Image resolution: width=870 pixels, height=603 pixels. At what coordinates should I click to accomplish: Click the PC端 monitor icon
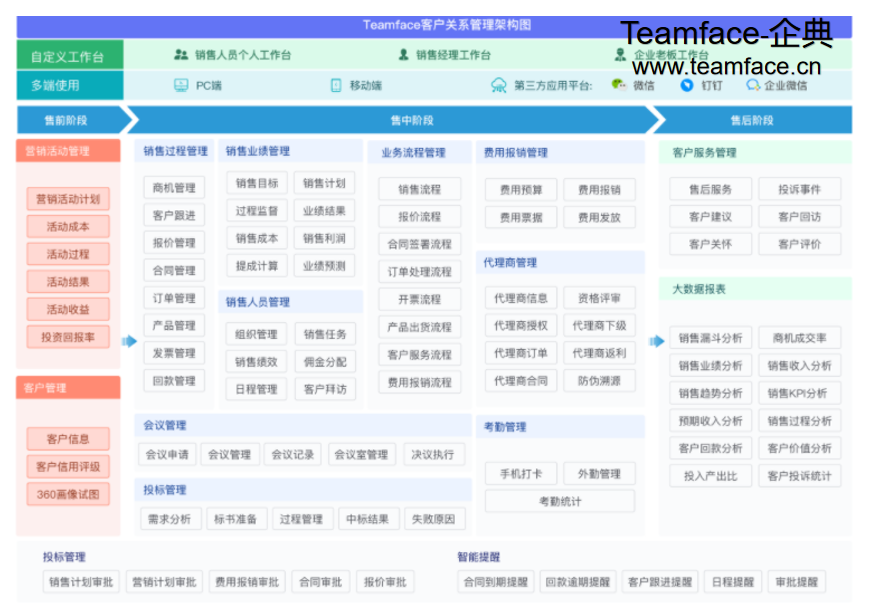click(181, 85)
